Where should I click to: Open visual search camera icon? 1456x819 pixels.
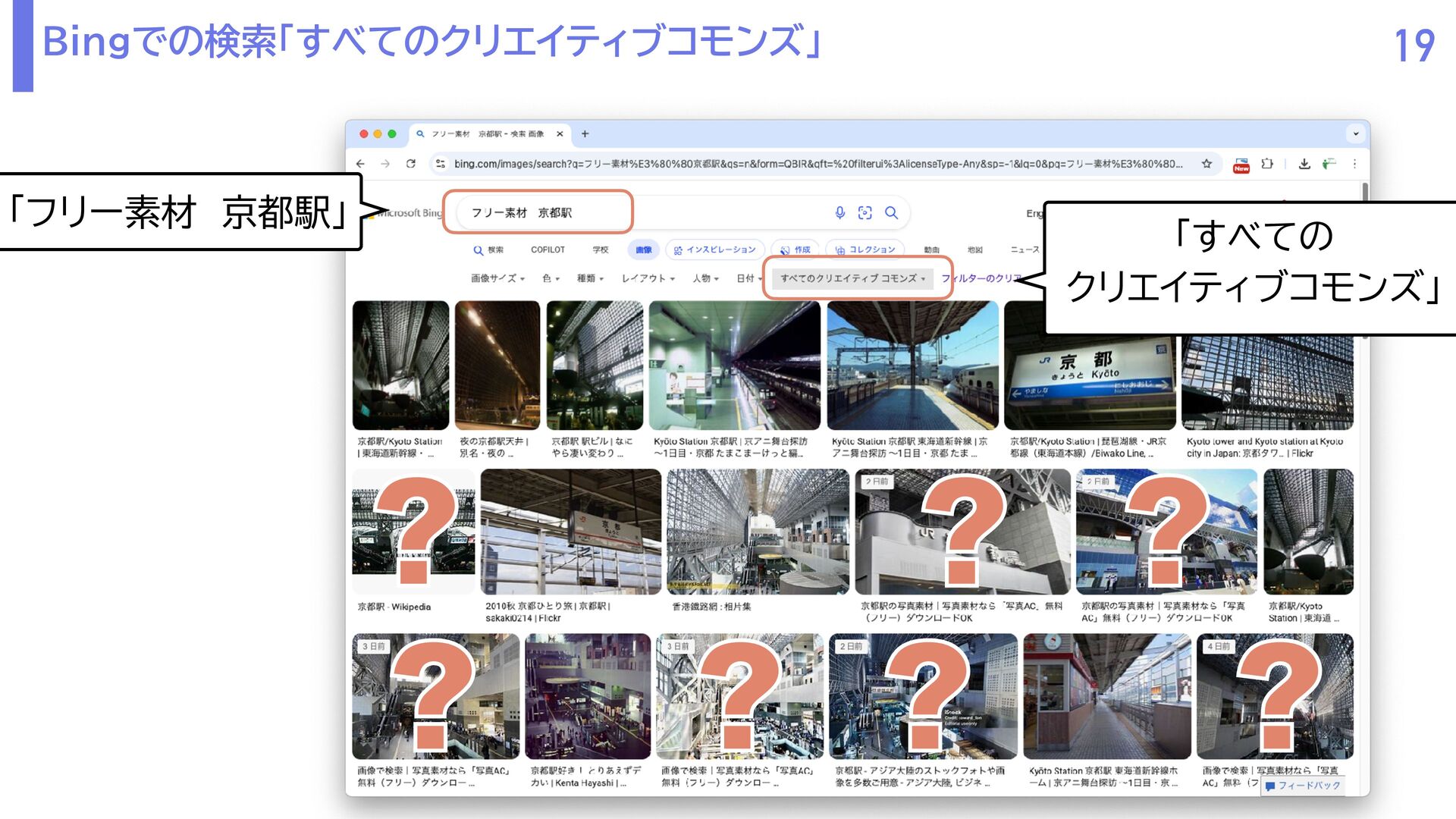click(x=864, y=213)
